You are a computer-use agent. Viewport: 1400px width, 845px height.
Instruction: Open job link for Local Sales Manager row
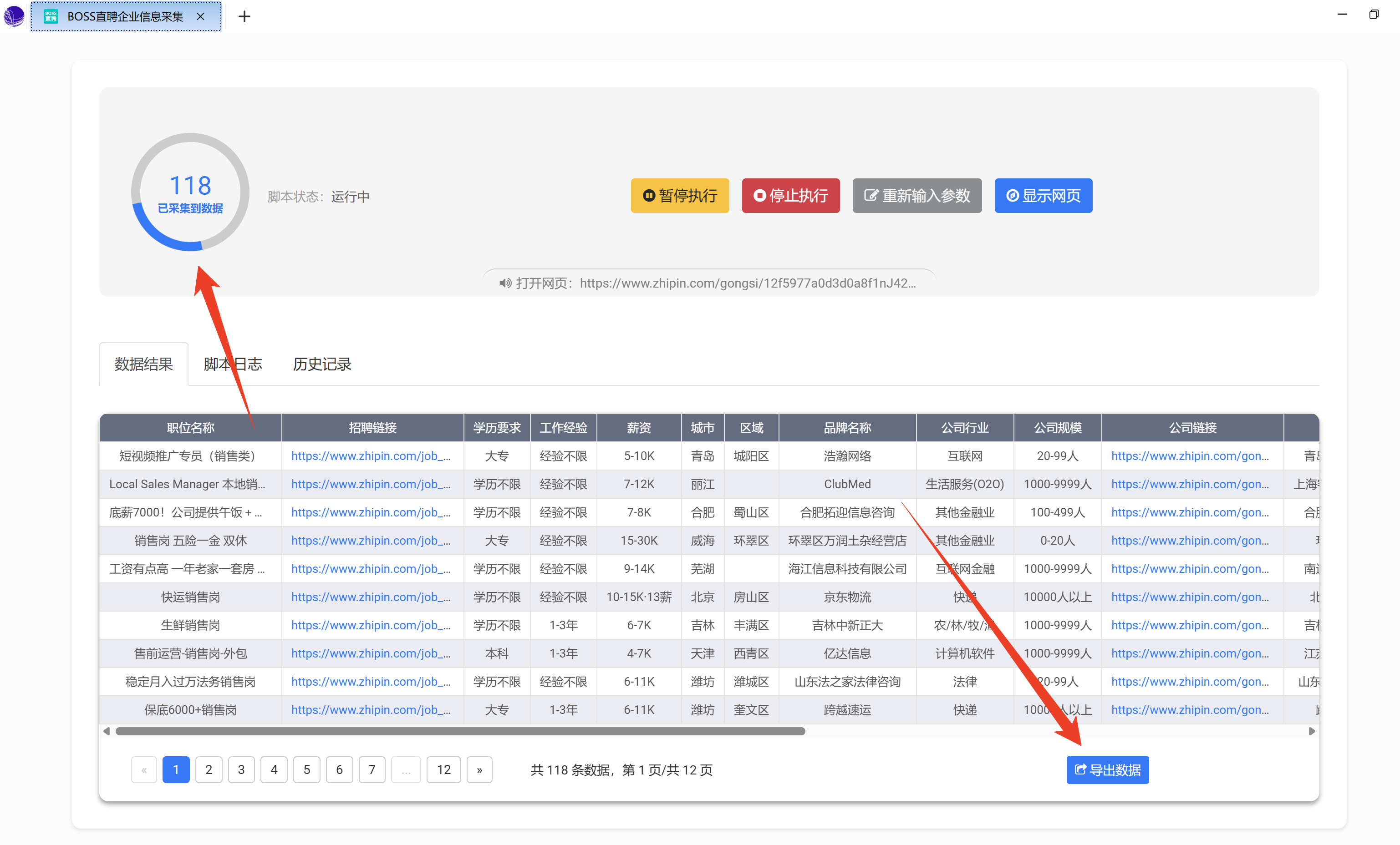[x=371, y=485]
